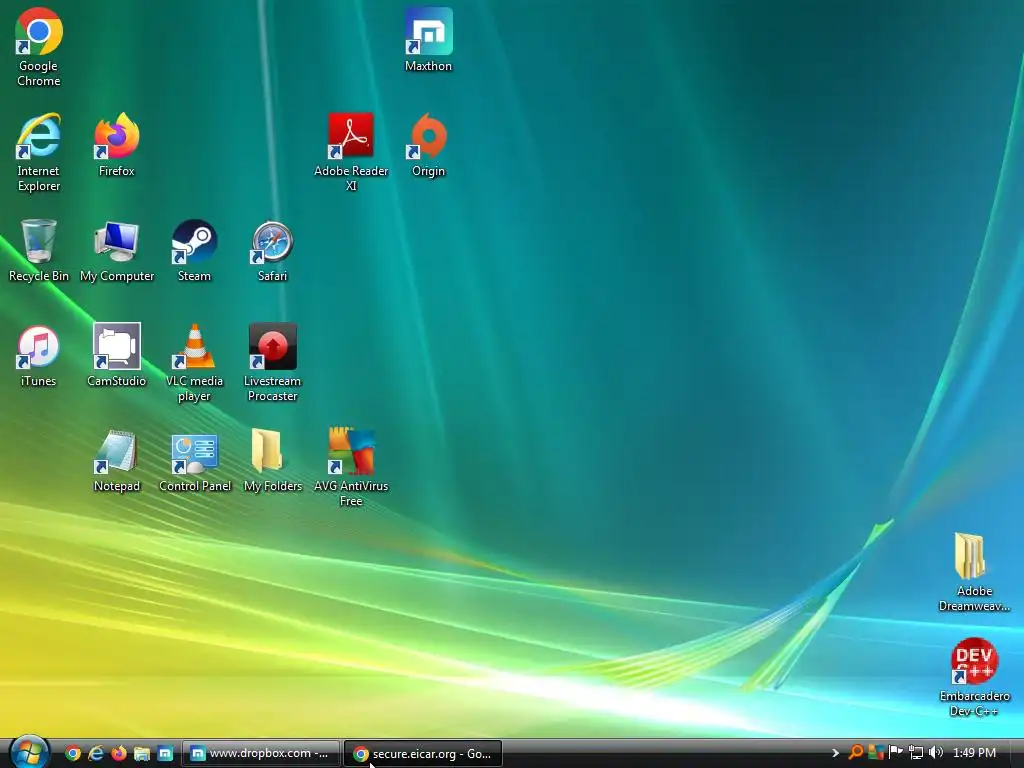Select the My Folders folder icon
Screen dimensions: 1024x768
click(272, 460)
